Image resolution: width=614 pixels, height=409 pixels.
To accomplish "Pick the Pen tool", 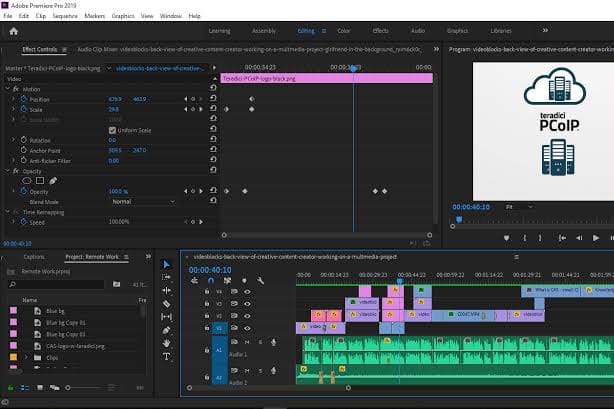I will [x=167, y=330].
